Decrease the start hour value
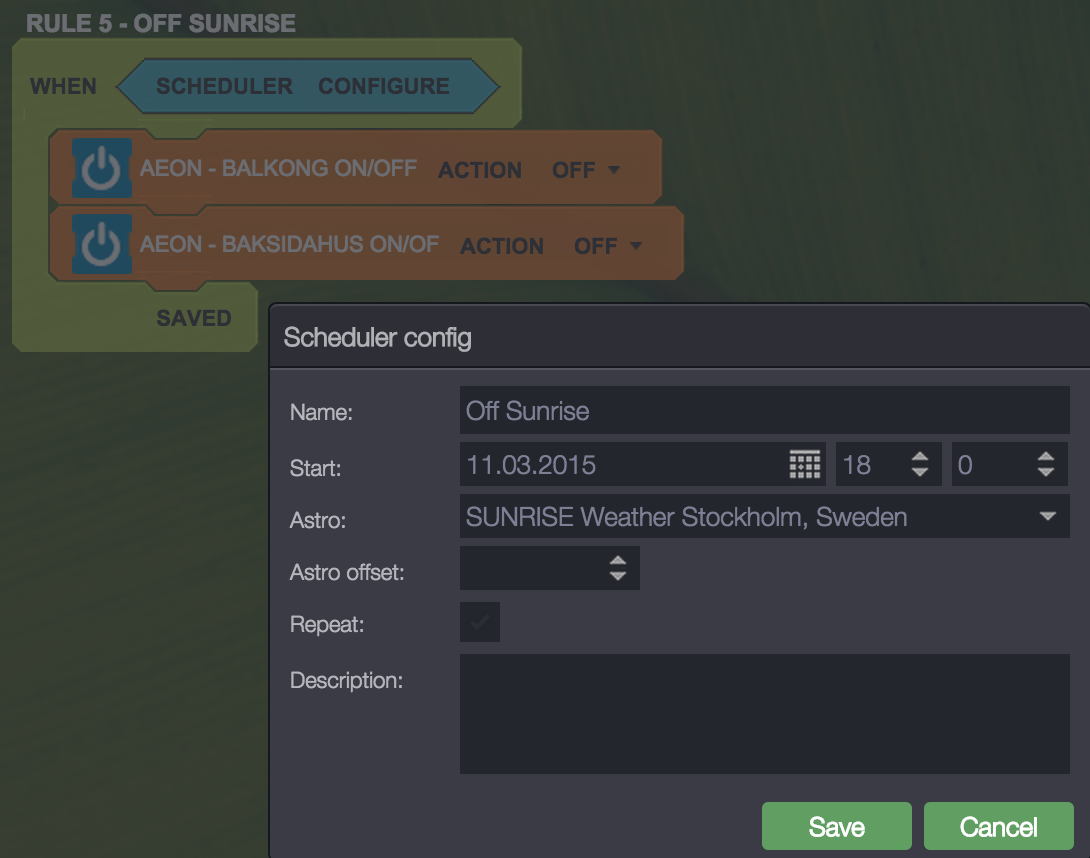 tap(920, 473)
